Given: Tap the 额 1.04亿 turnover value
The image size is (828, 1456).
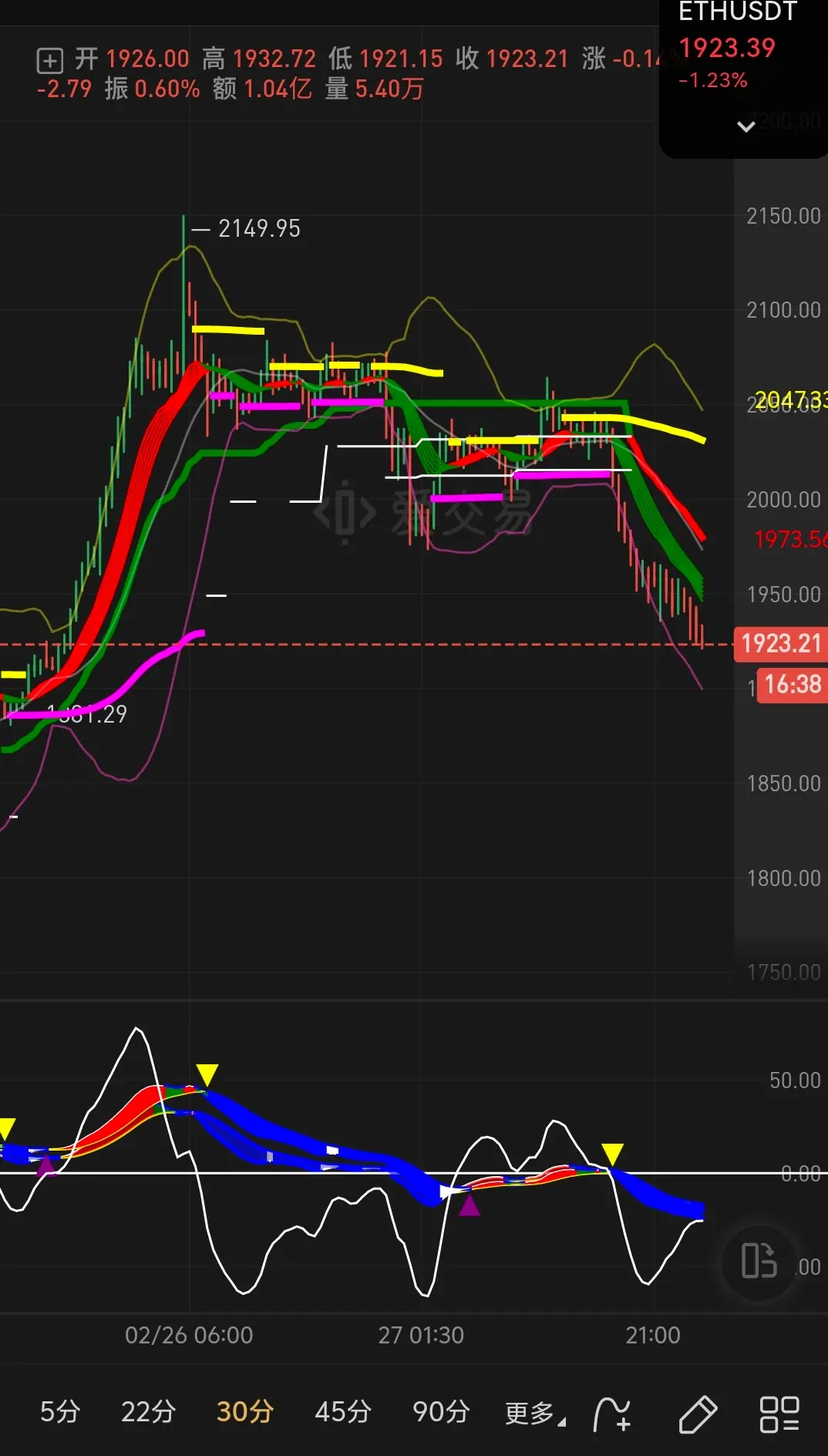Looking at the screenshot, I should pyautogui.click(x=262, y=89).
